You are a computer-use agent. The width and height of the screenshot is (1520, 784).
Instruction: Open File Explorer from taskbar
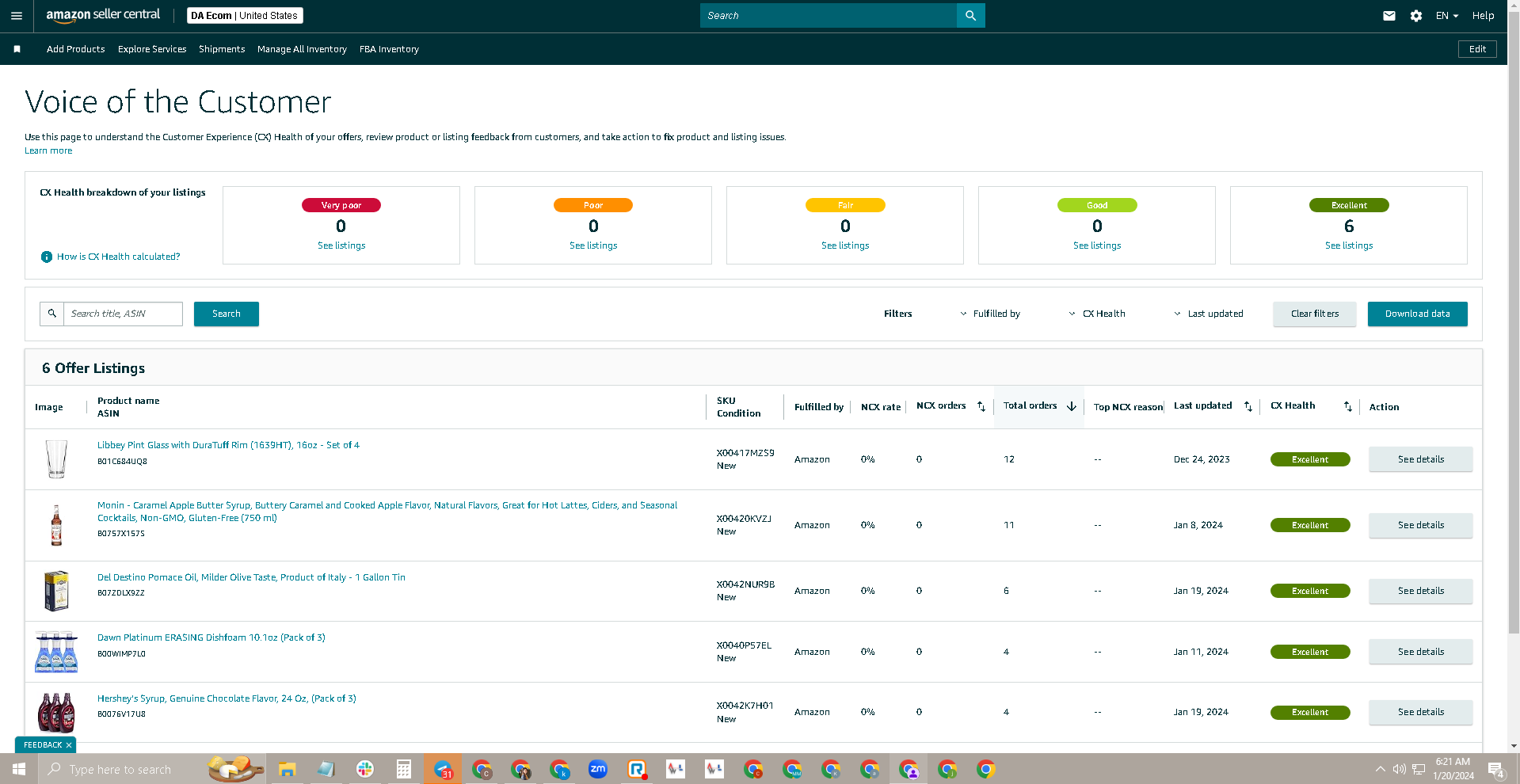click(x=287, y=769)
